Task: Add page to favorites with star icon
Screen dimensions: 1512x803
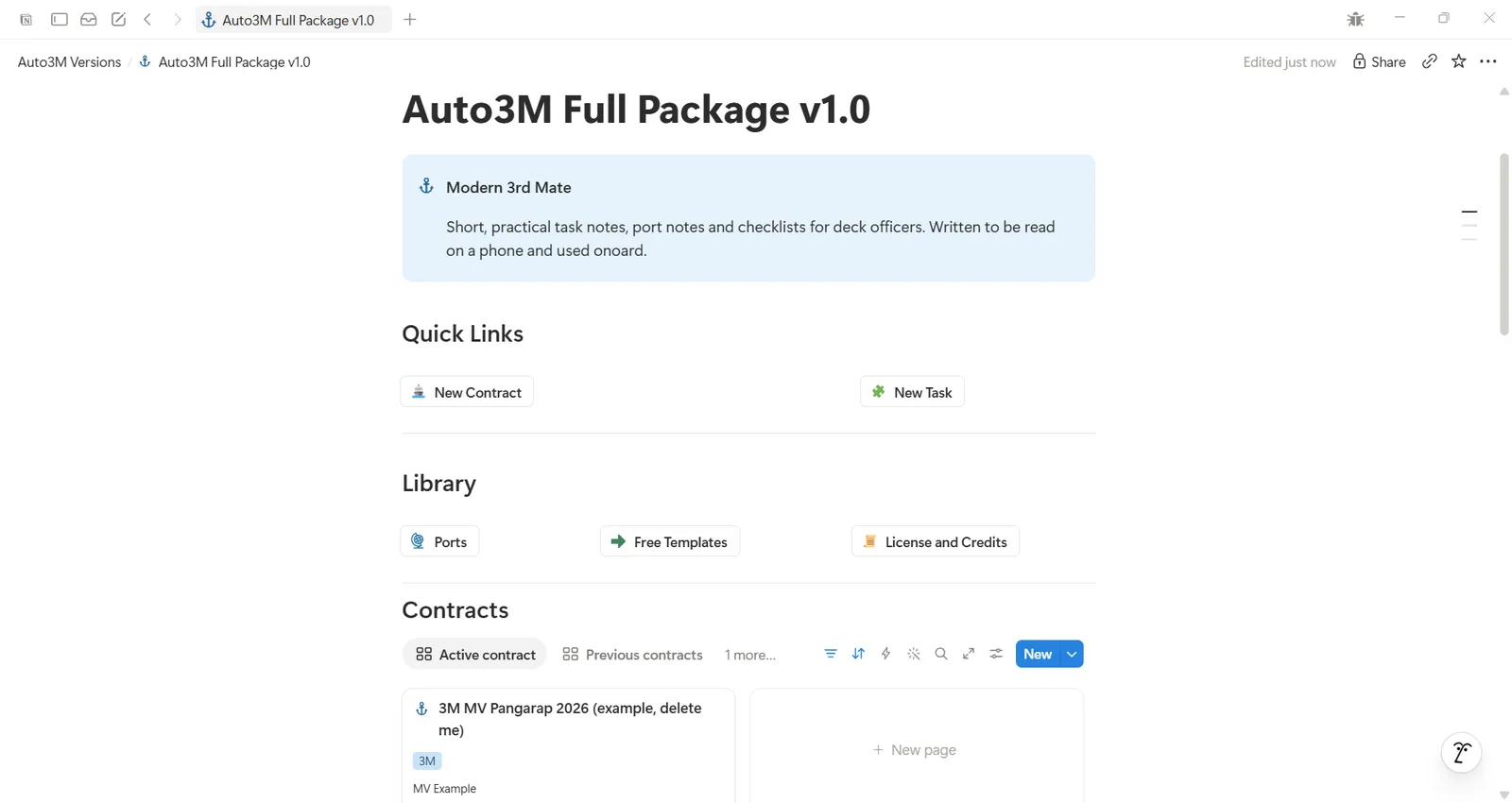Action: (x=1459, y=61)
